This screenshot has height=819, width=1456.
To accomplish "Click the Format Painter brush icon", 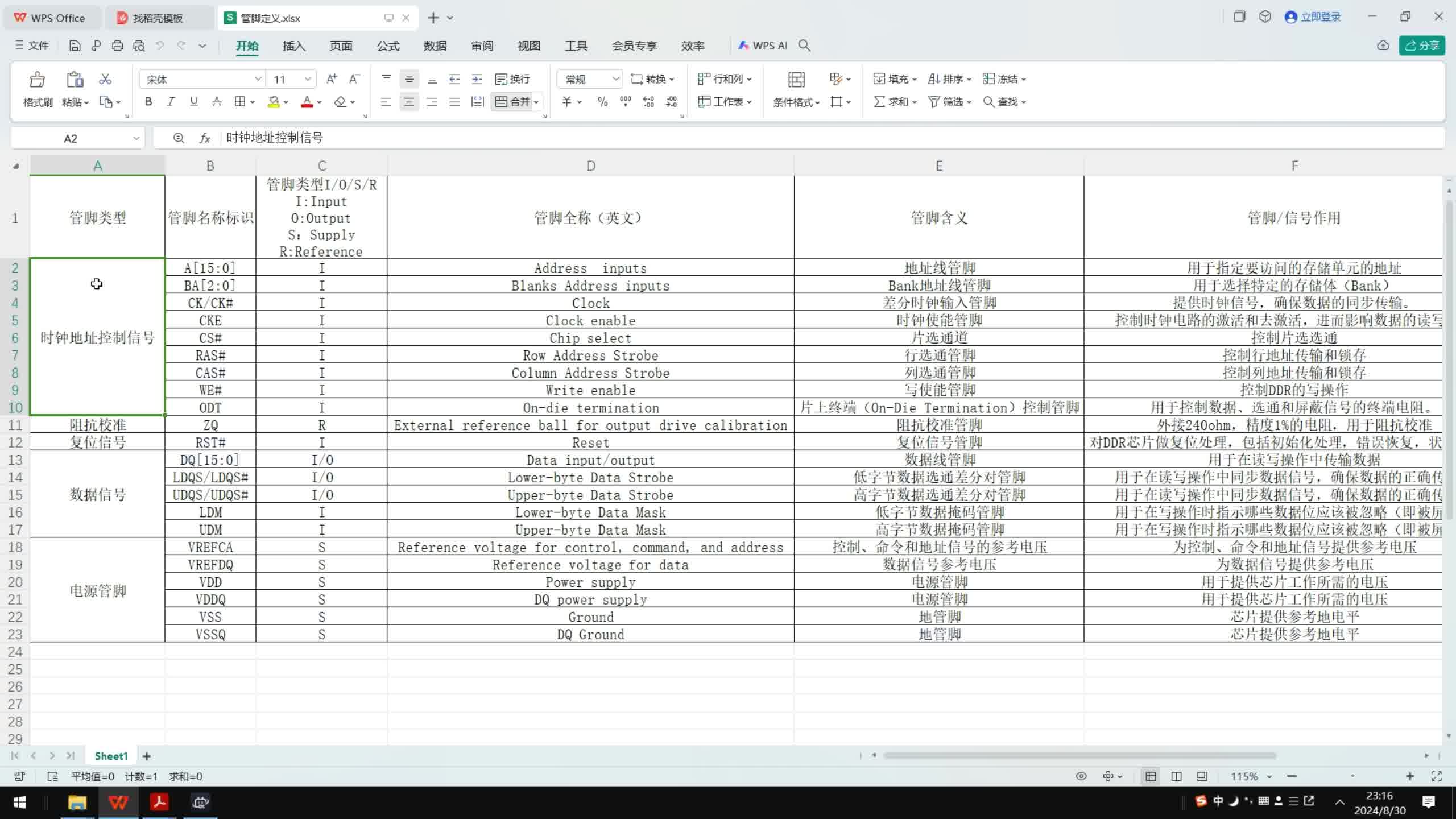I will (38, 80).
